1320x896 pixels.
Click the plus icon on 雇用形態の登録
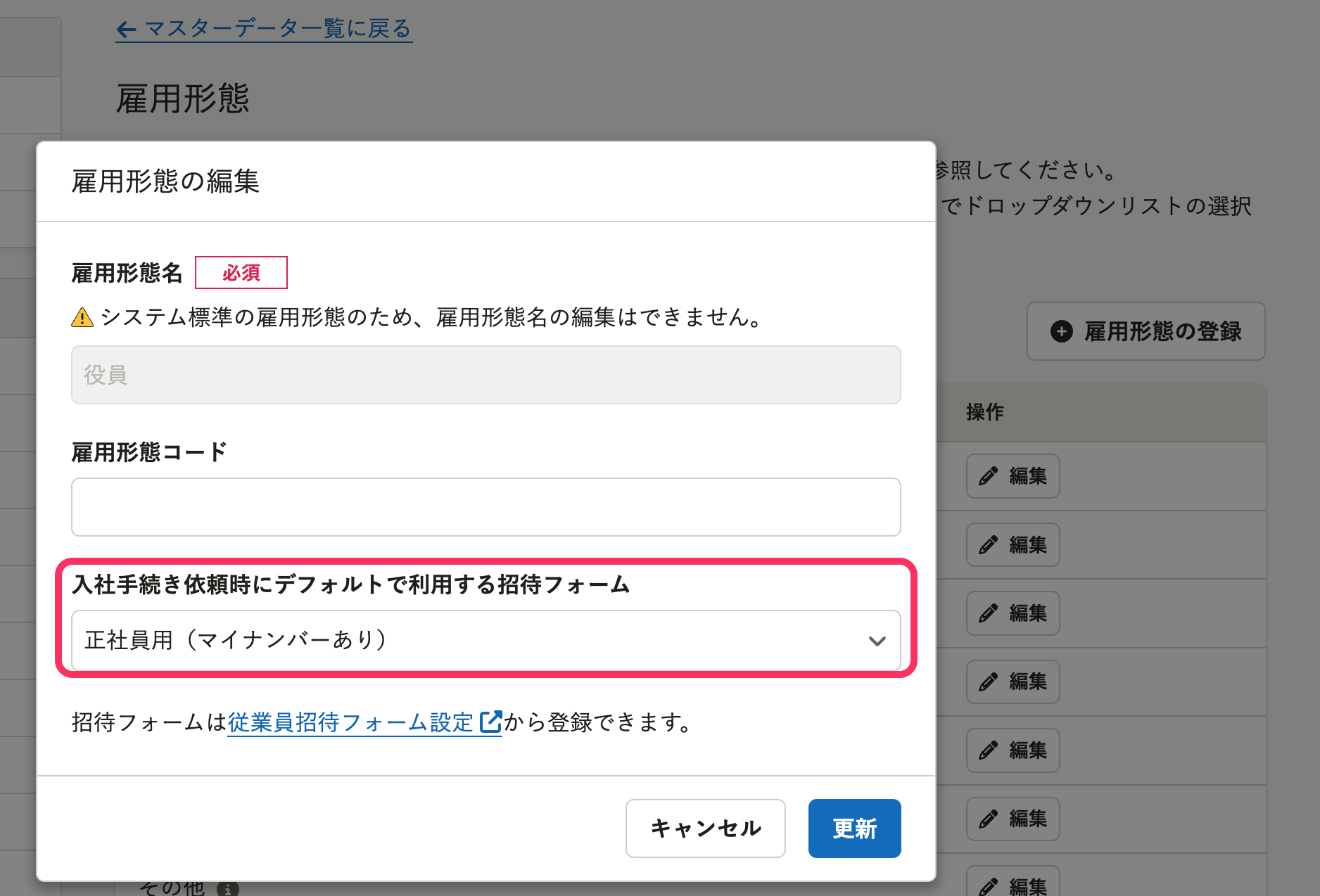(1061, 331)
